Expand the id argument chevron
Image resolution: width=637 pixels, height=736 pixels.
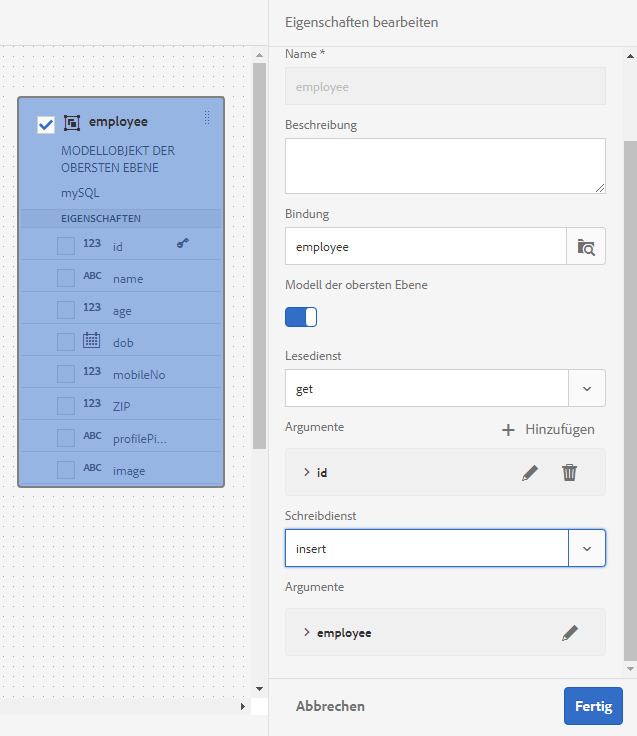click(x=307, y=472)
